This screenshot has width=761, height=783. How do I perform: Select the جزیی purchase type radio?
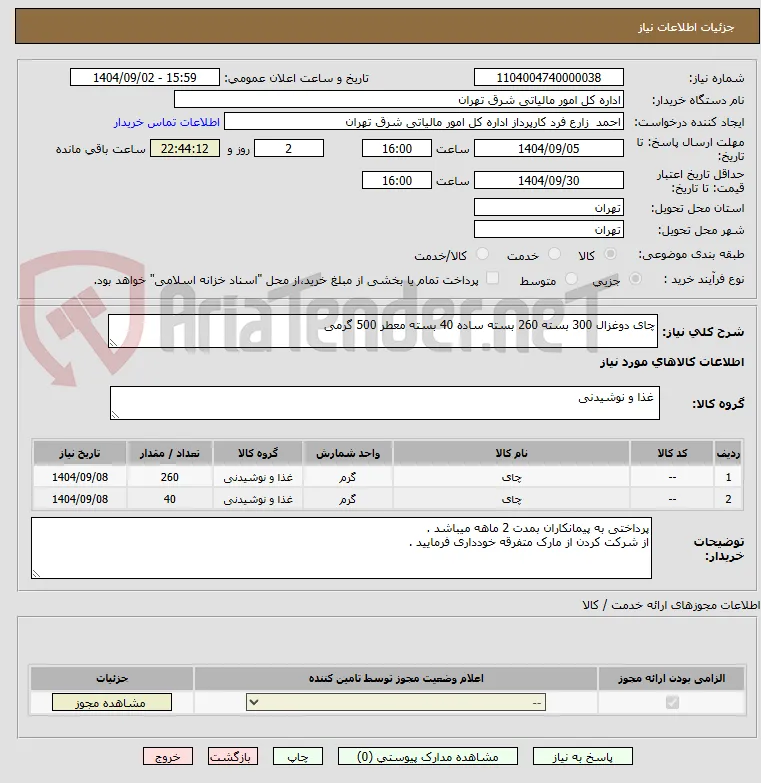(635, 279)
